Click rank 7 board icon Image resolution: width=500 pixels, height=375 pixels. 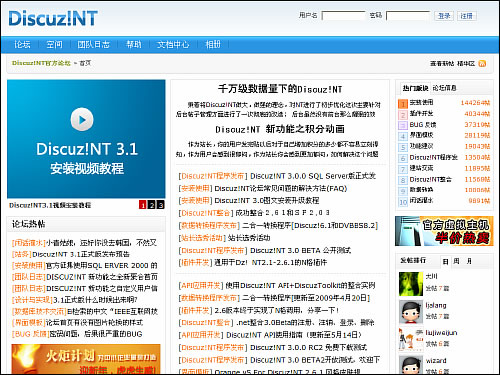click(403, 169)
